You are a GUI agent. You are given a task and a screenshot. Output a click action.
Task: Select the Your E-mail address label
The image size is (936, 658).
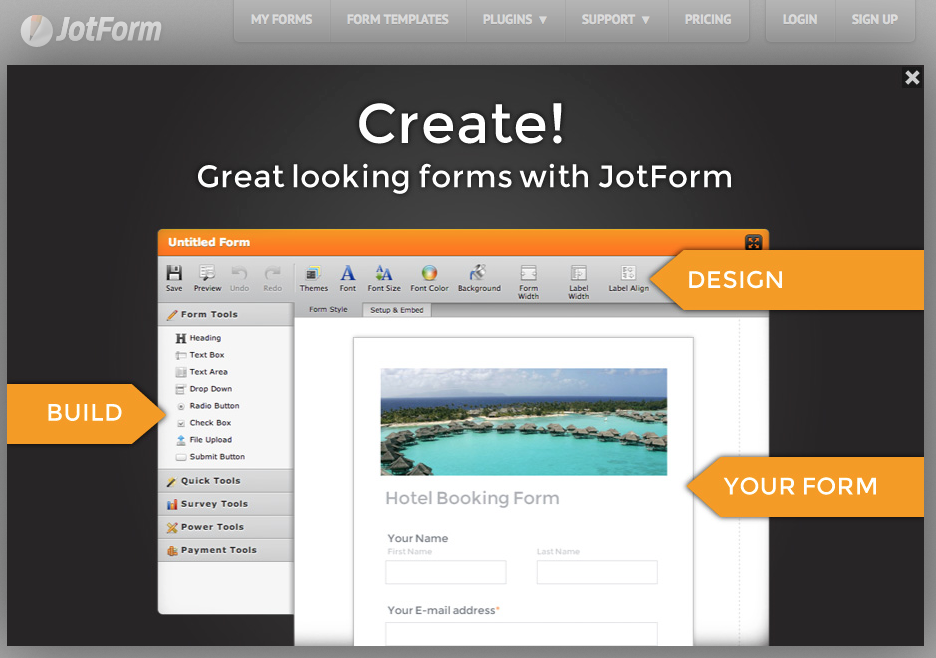coord(443,610)
